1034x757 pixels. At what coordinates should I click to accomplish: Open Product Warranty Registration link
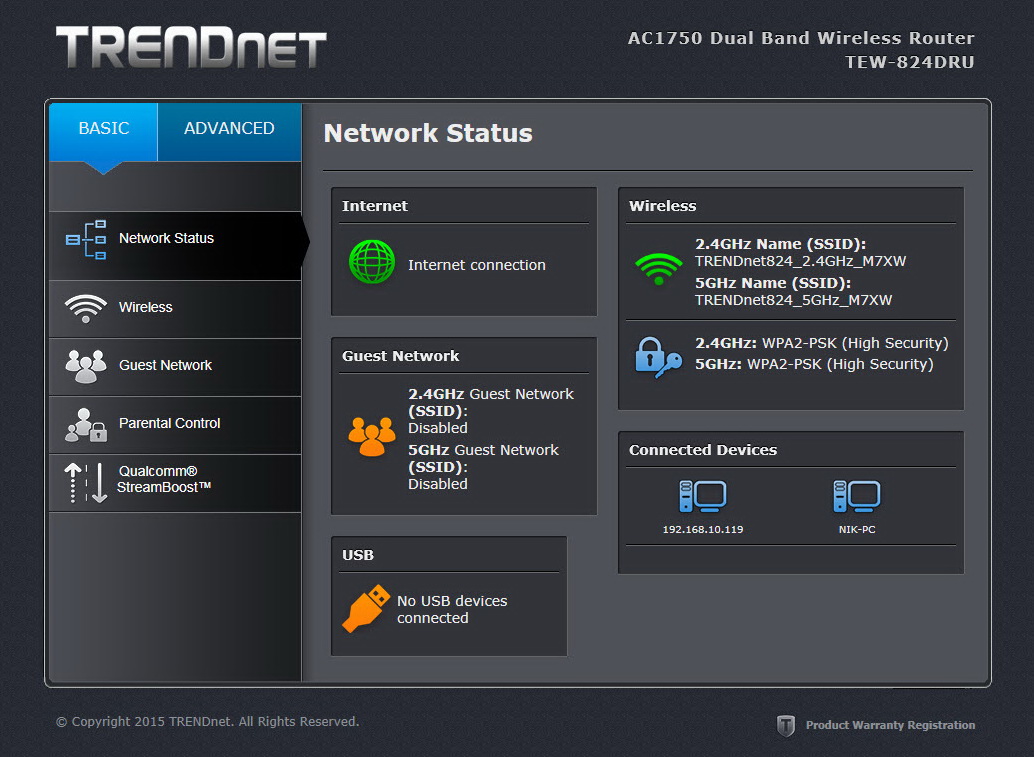(x=890, y=725)
